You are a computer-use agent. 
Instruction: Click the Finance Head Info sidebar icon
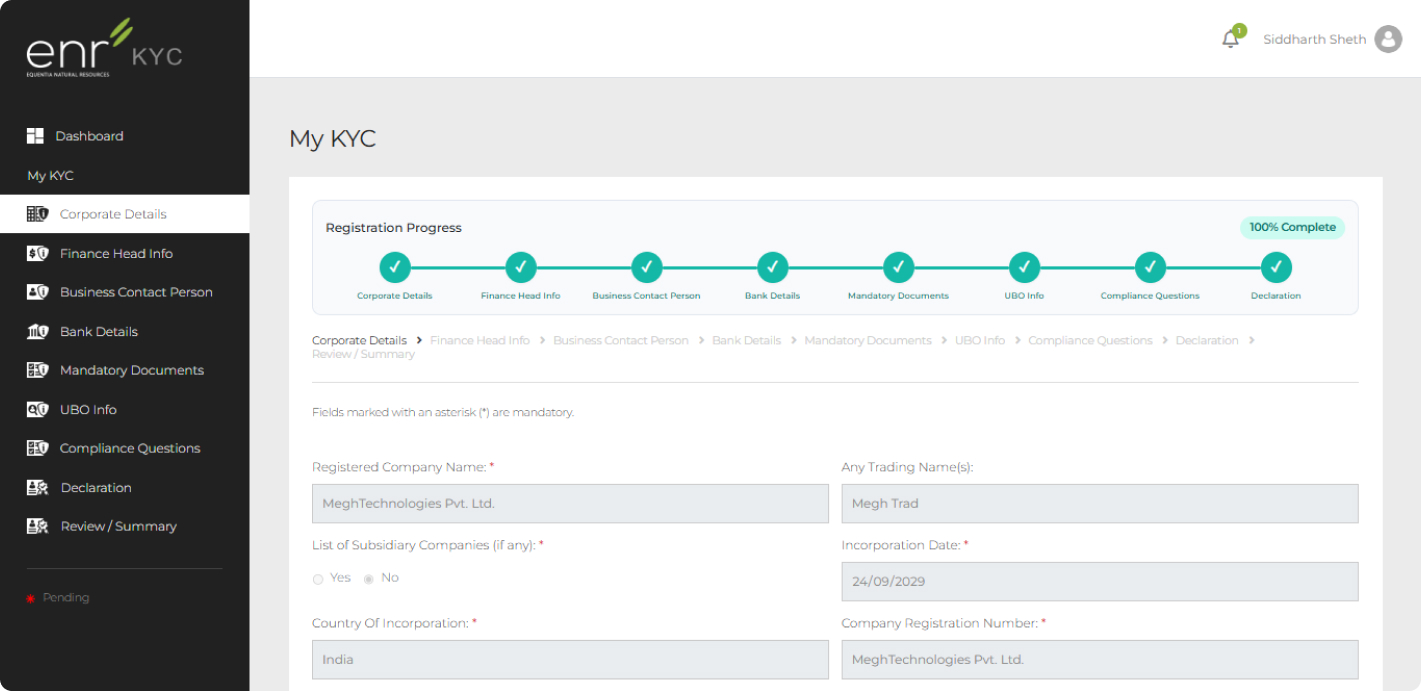click(x=37, y=253)
